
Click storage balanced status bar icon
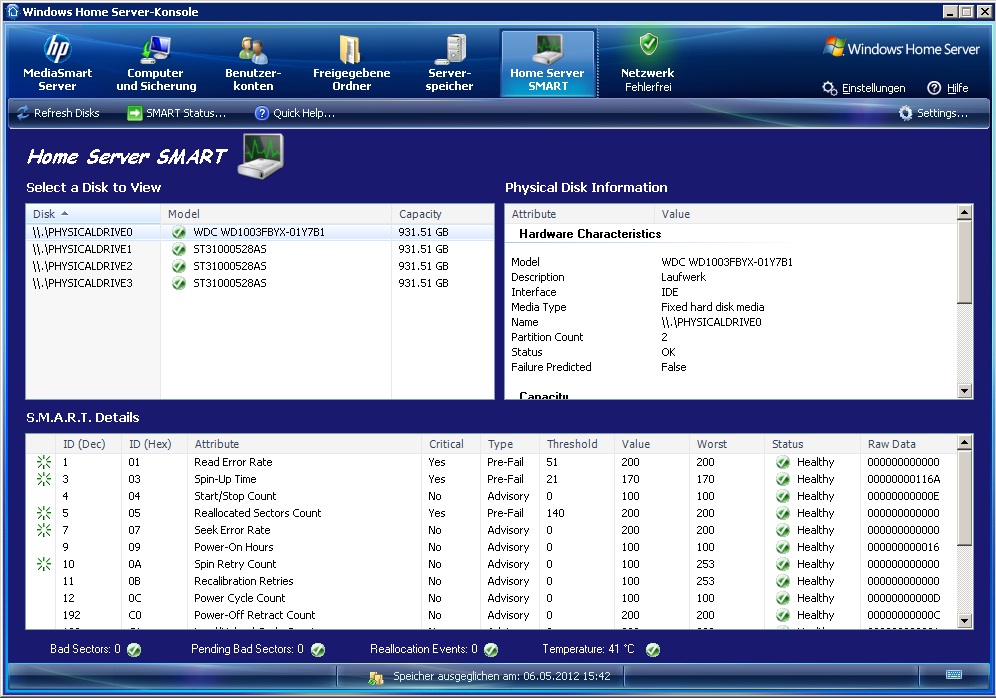click(x=375, y=678)
